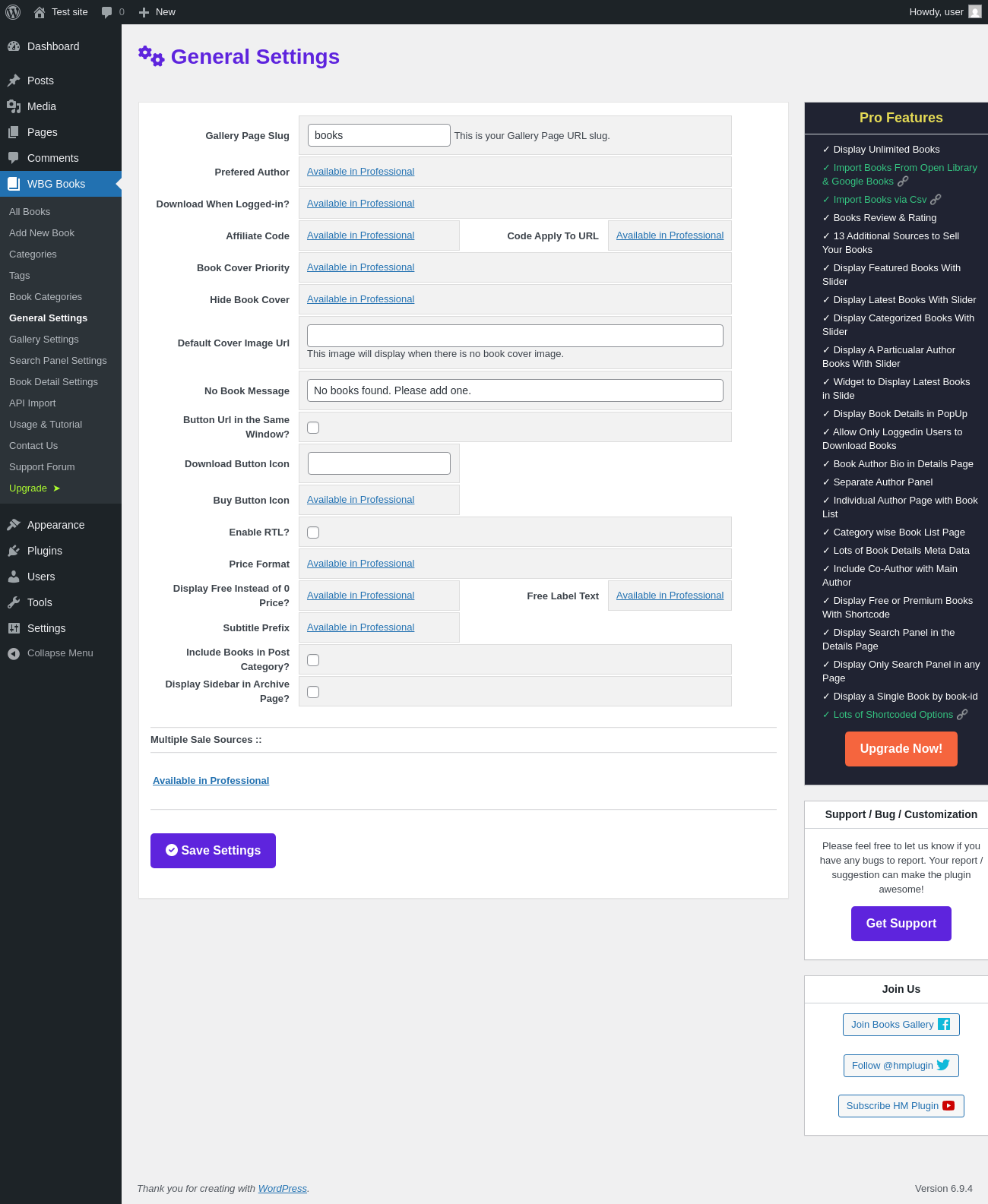Viewport: 988px width, 1204px height.
Task: Click the Appearance paintbrush icon
Action: [x=14, y=525]
